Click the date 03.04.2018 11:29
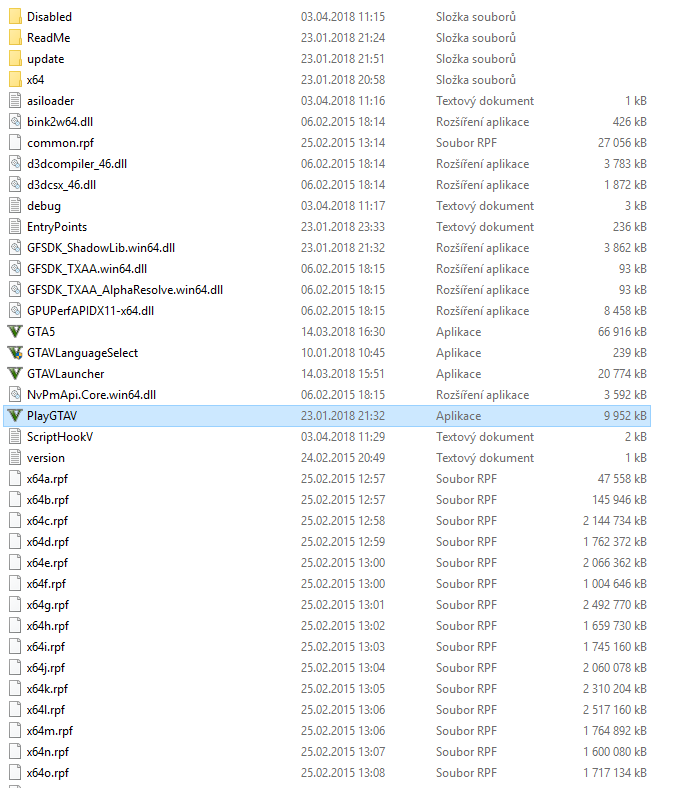The width and height of the screenshot is (676, 791). pos(343,437)
